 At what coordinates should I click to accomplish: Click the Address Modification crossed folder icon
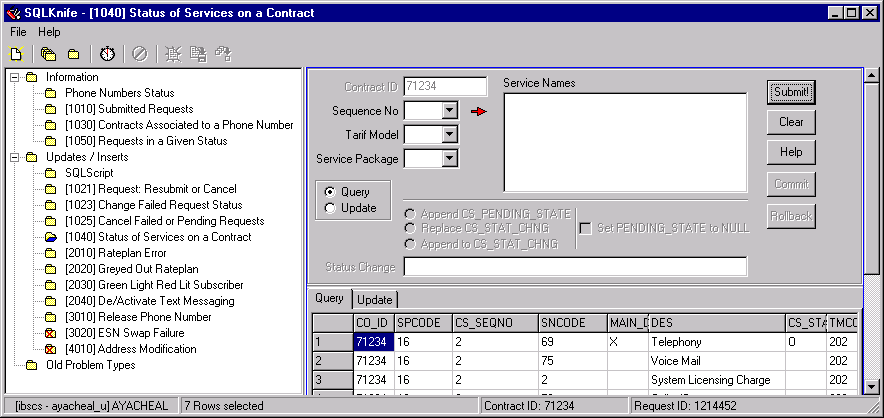coord(50,349)
